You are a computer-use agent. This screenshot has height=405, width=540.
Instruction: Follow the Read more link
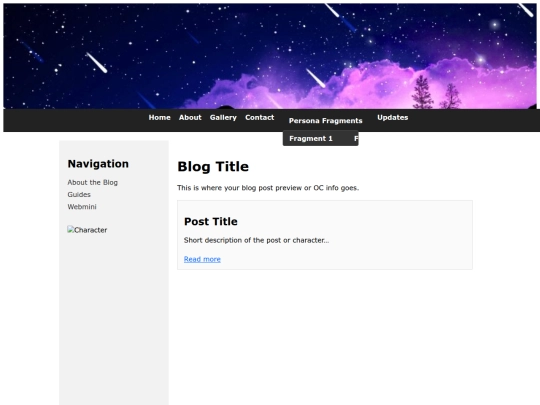[202, 259]
